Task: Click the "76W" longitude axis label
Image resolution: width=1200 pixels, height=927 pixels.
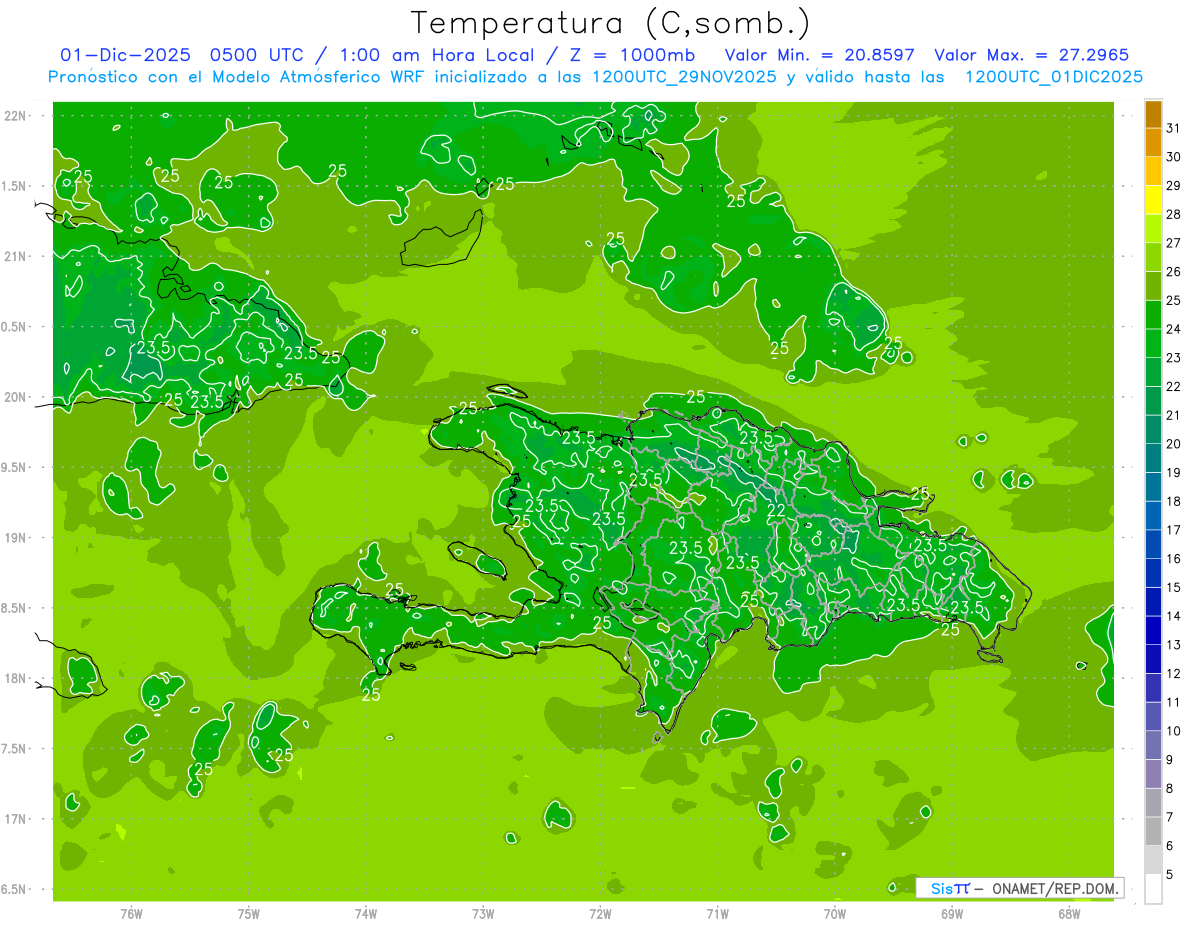Action: click(131, 914)
